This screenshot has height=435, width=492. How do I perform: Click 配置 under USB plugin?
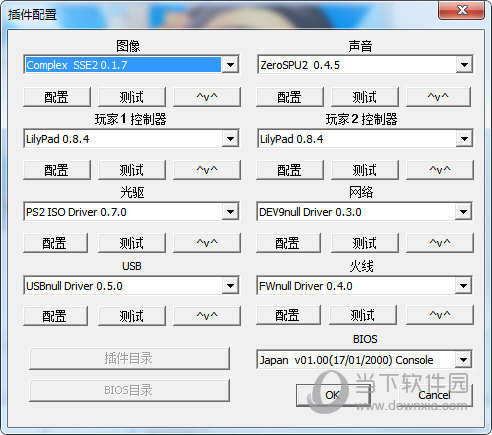[x=55, y=316]
